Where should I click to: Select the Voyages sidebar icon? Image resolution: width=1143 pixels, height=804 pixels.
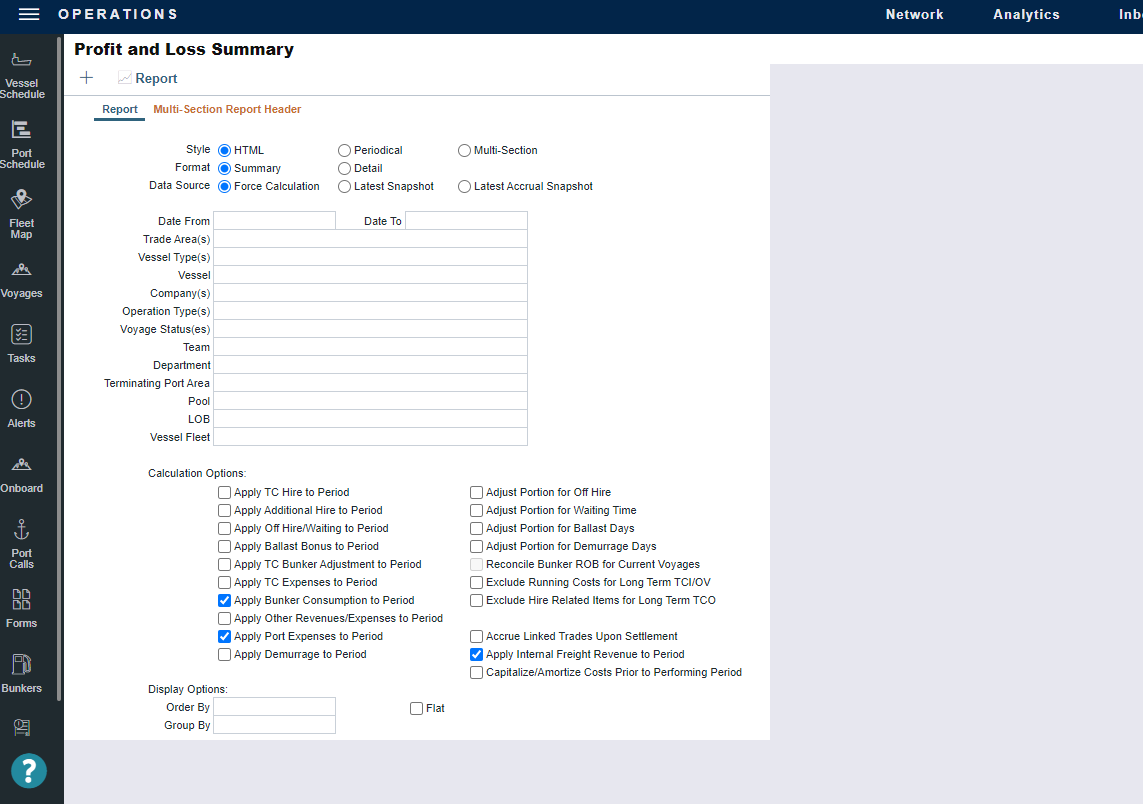click(22, 280)
